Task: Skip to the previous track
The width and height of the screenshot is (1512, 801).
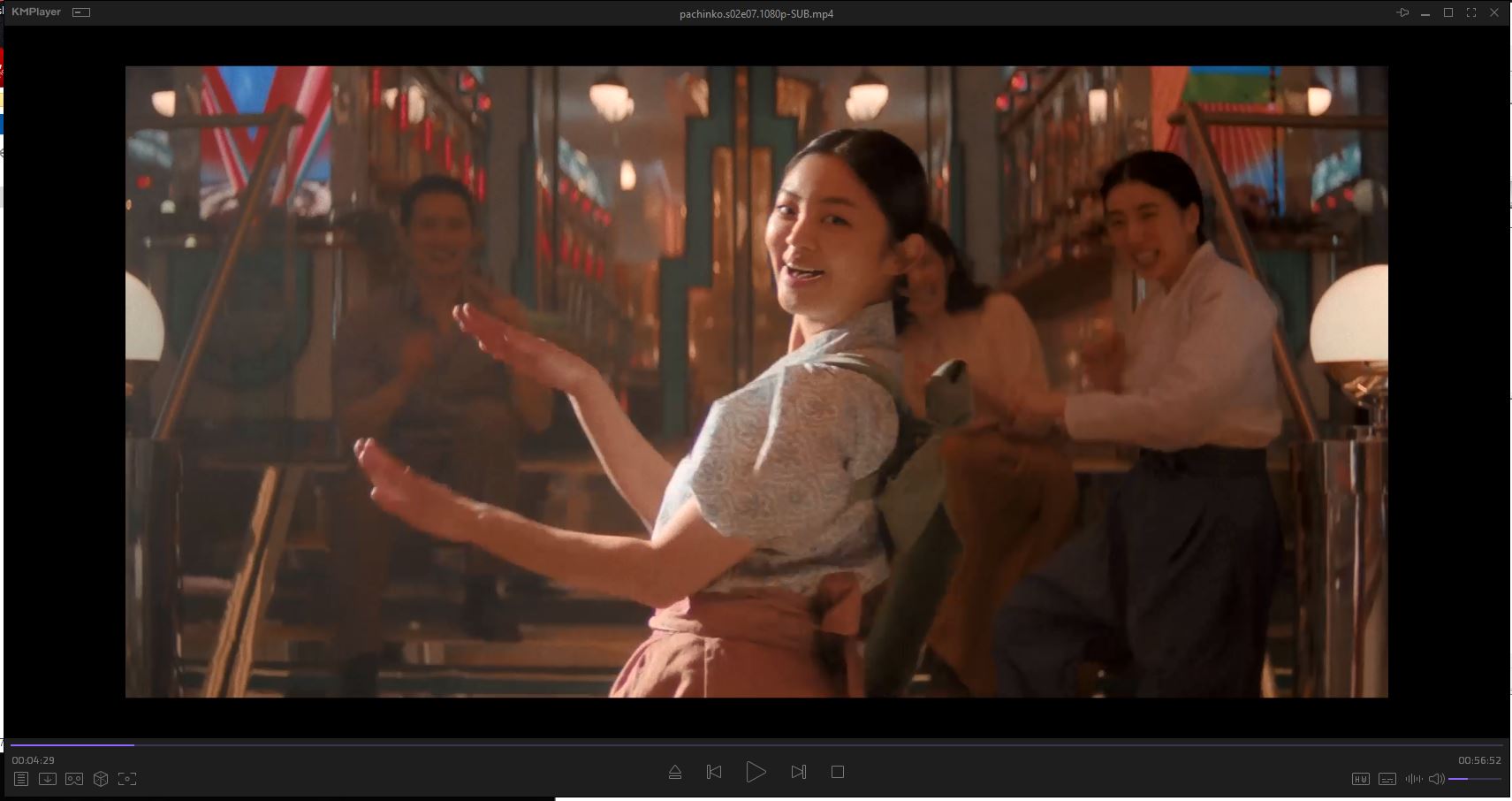Action: (x=714, y=772)
